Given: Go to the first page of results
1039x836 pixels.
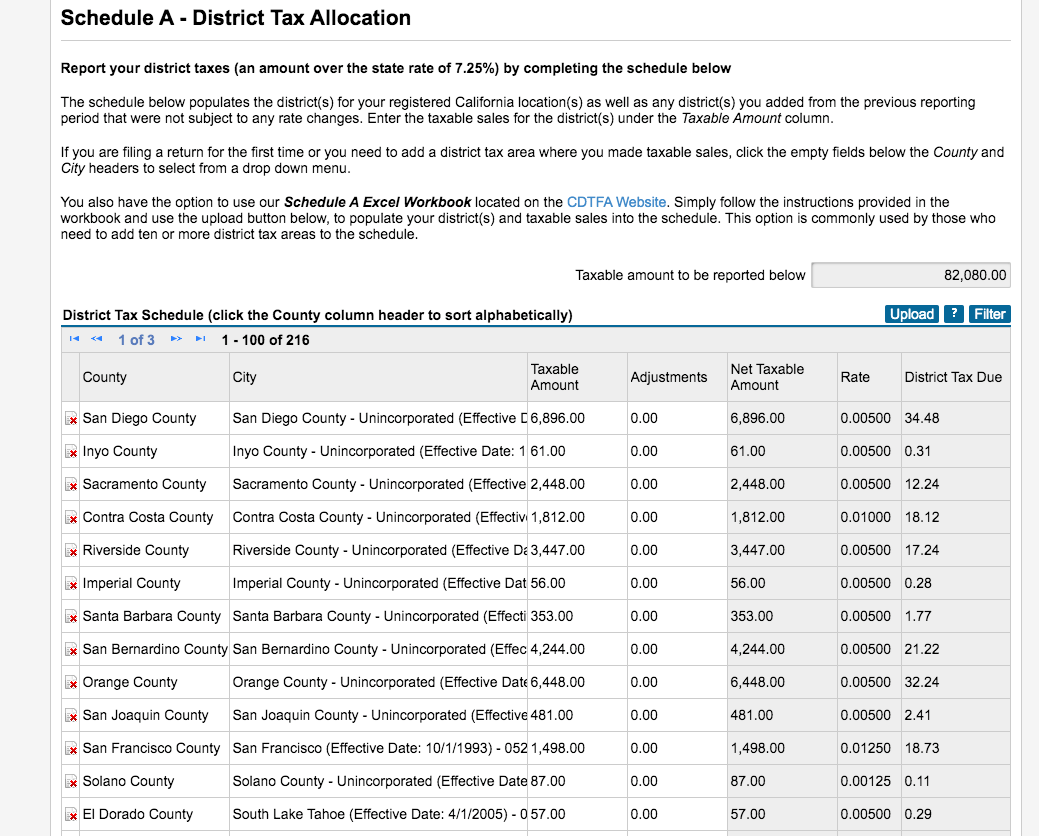Looking at the screenshot, I should [74, 339].
